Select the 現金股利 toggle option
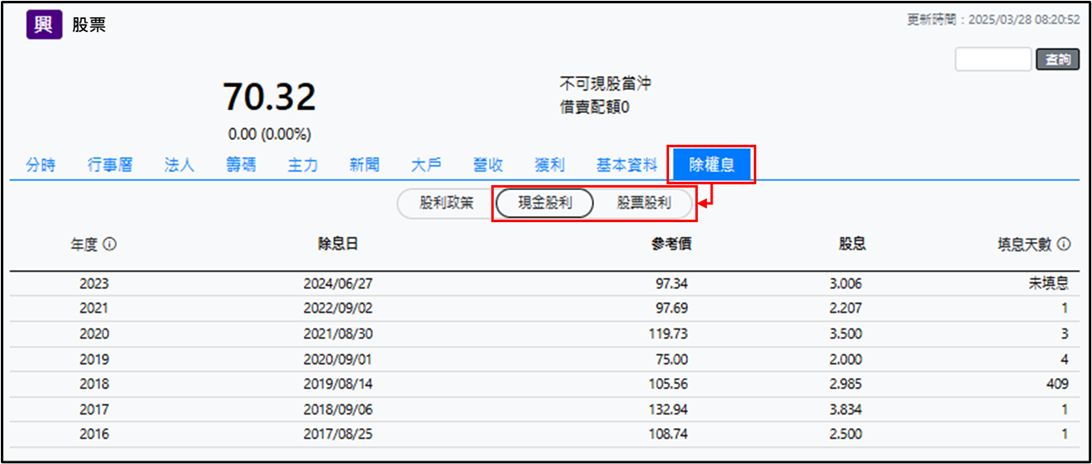The height and width of the screenshot is (464, 1092). [545, 203]
